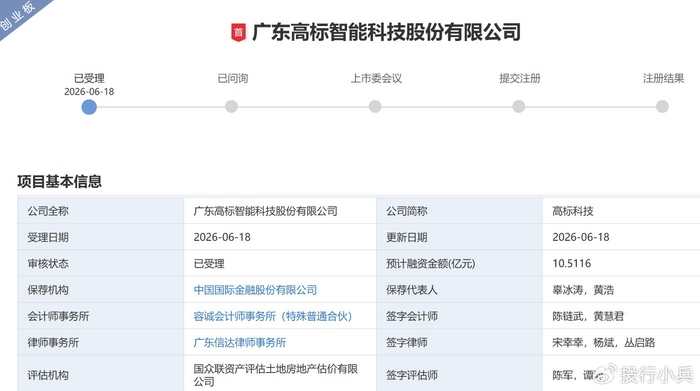The height and width of the screenshot is (391, 700).
Task: Click the 国众联资产评估土地房地产估价有限公司 value
Action: tap(275, 375)
